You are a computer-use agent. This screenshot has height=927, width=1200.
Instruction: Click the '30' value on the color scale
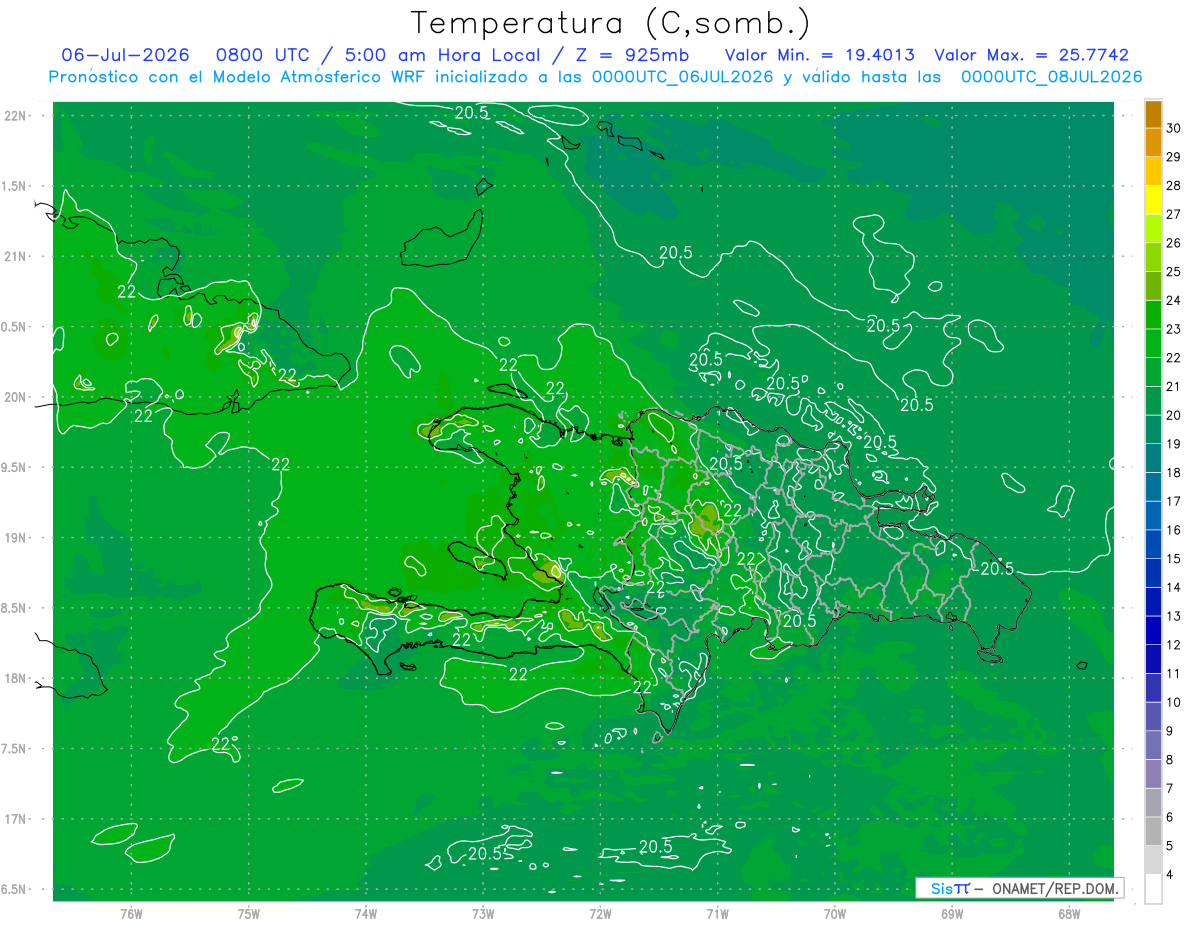point(1173,128)
